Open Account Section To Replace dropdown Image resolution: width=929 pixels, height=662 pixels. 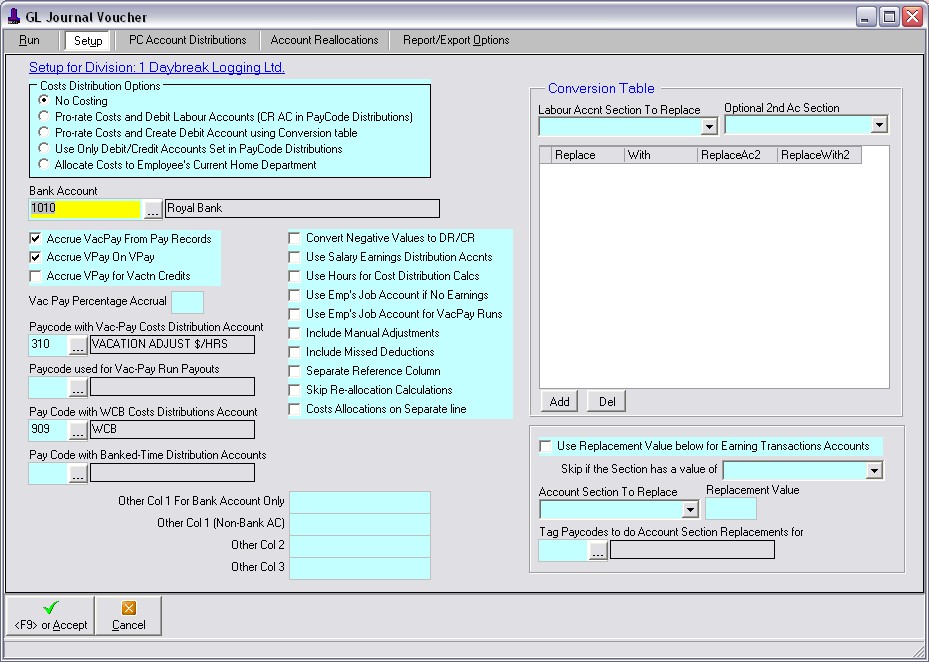pos(690,510)
